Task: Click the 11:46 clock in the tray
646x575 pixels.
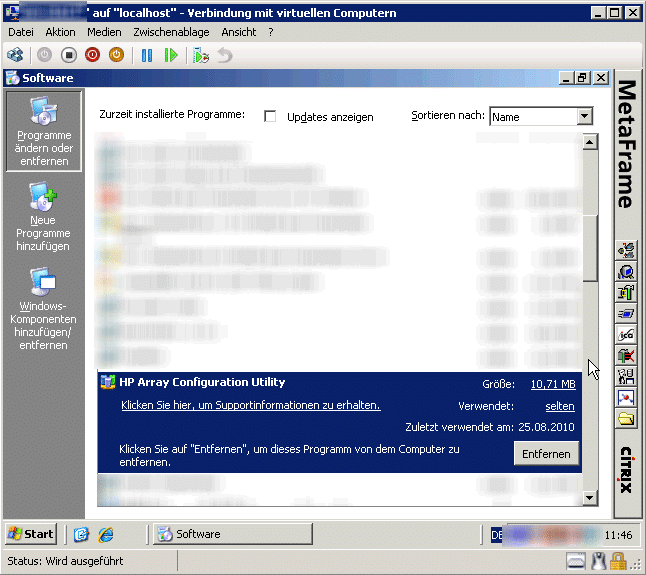Action: (x=618, y=535)
